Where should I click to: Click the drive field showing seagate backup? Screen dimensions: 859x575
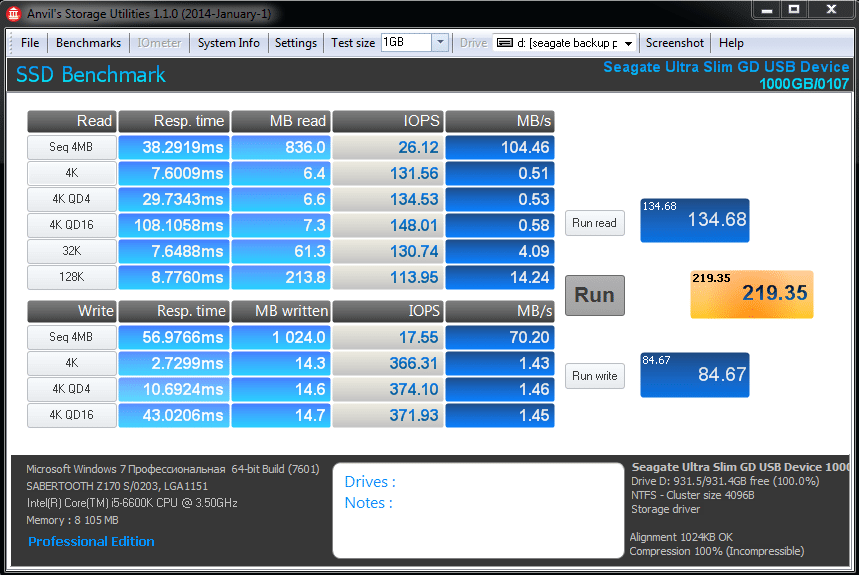pyautogui.click(x=564, y=43)
